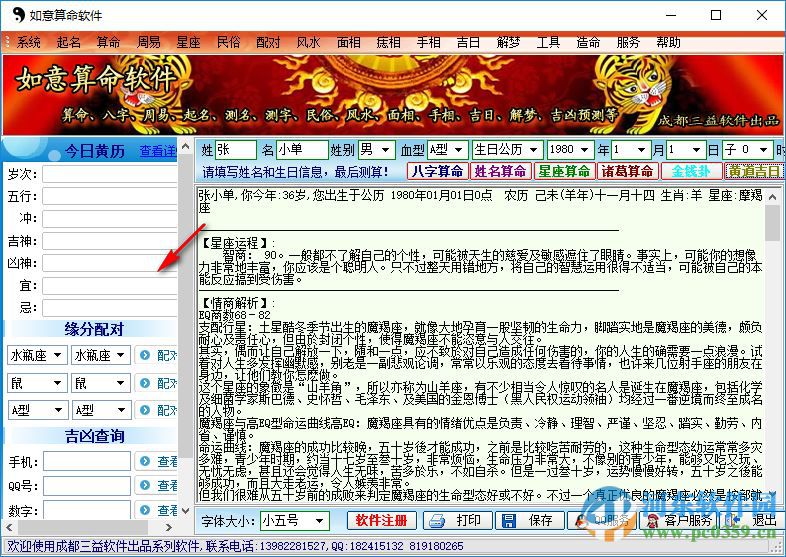Click the yin-yang app icon in title bar
Image resolution: width=786 pixels, height=557 pixels.
[x=18, y=15]
